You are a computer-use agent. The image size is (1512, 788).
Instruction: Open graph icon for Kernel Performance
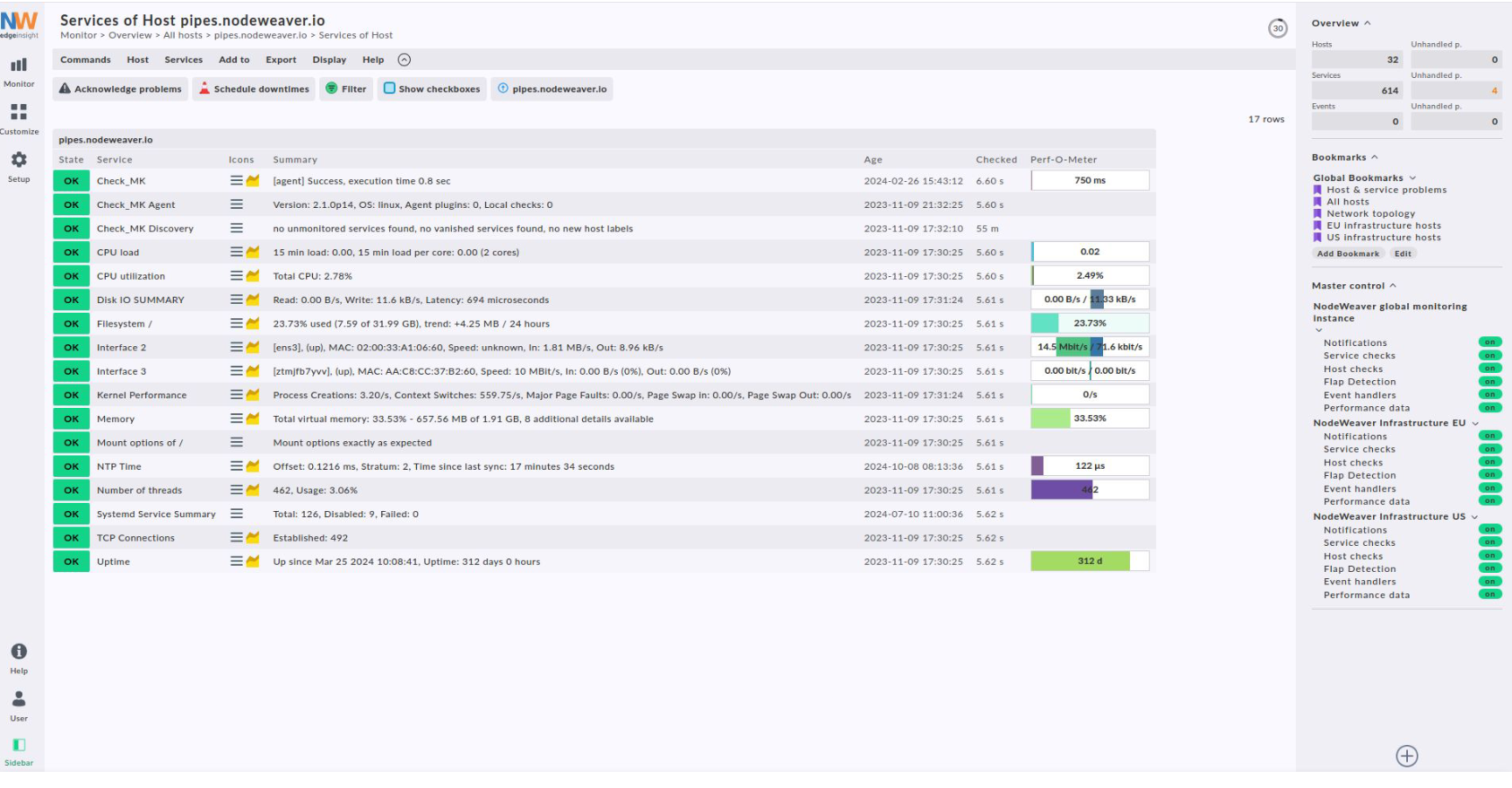(253, 394)
